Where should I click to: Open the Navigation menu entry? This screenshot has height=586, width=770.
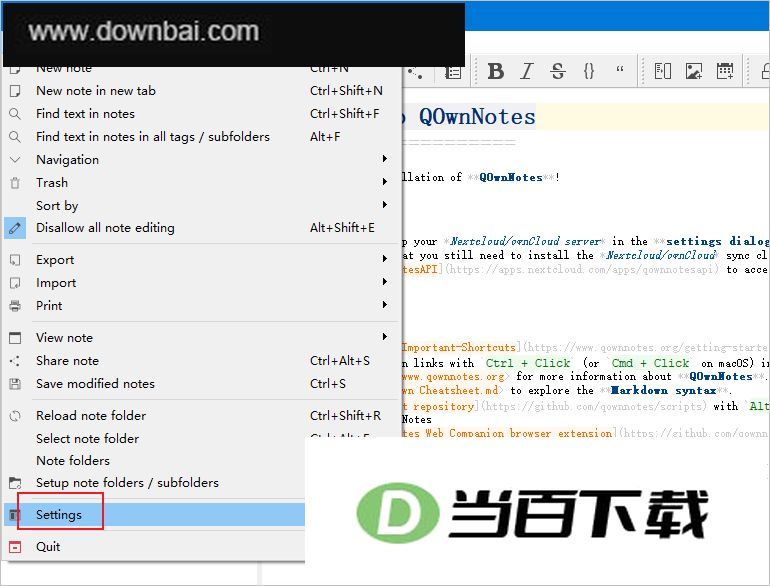[x=203, y=160]
